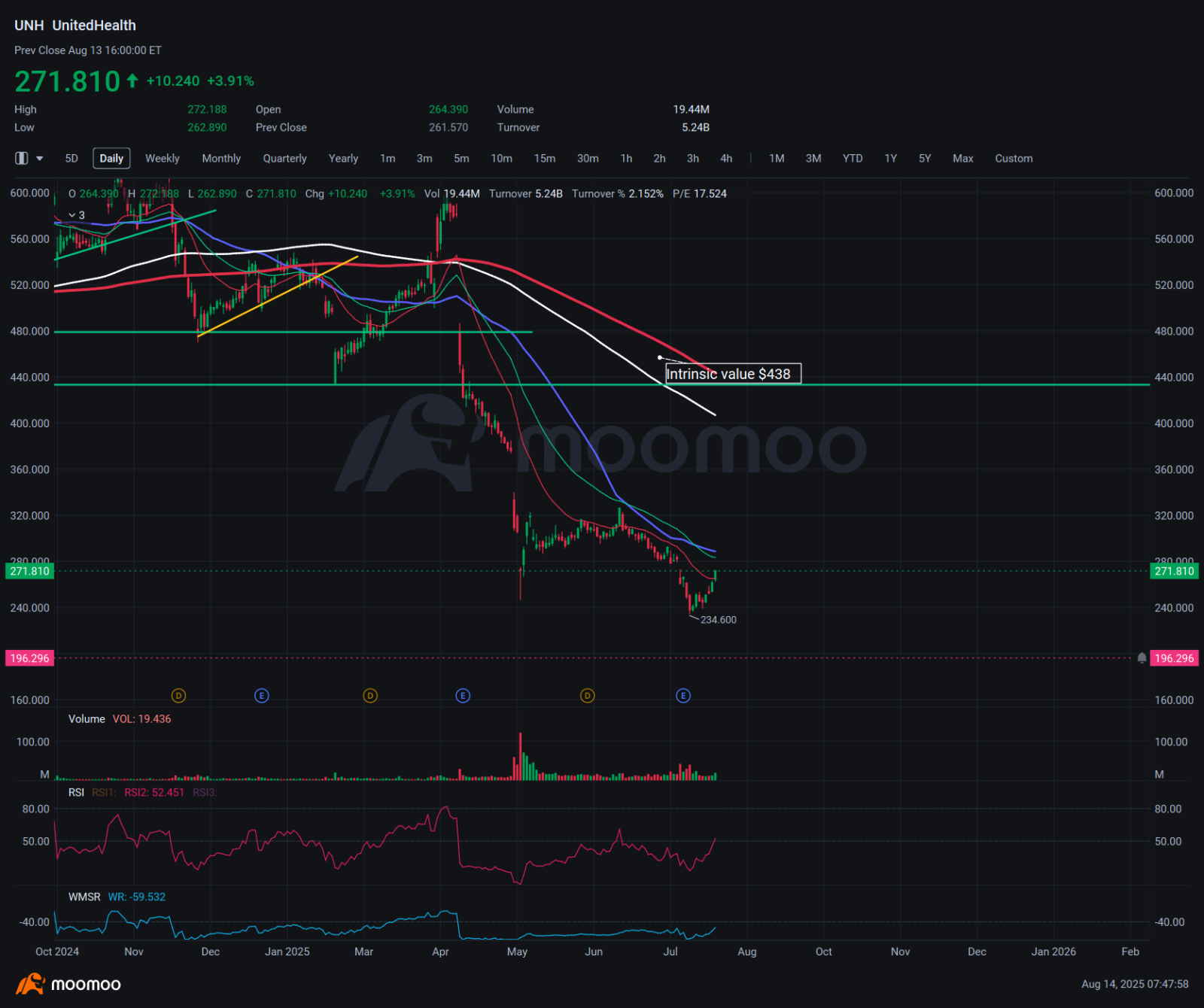Expand the chart layout dropdown arrow
This screenshot has width=1204, height=1008.
tap(40, 159)
